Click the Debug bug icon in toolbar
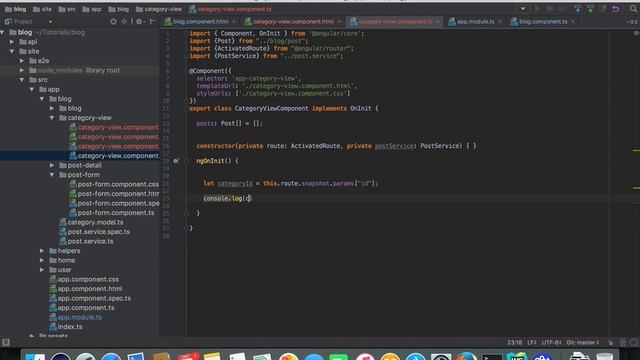The image size is (640, 360). [x=549, y=9]
